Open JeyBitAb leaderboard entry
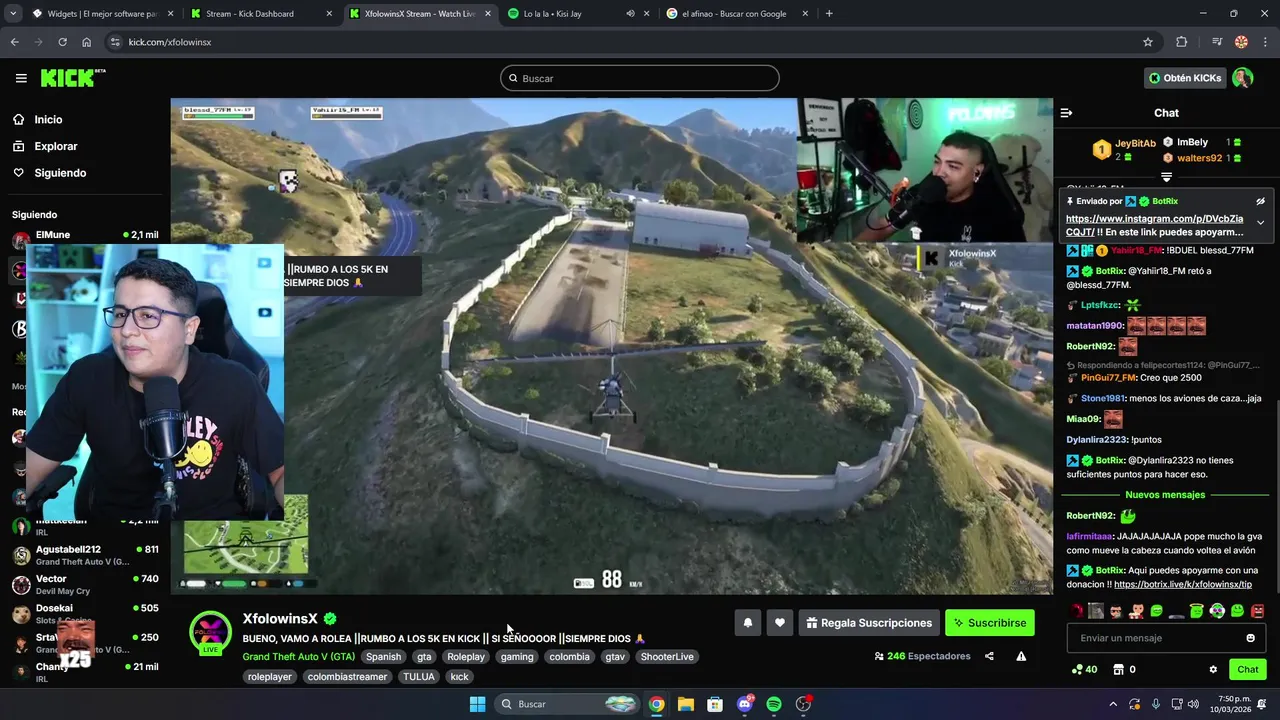 1125,150
